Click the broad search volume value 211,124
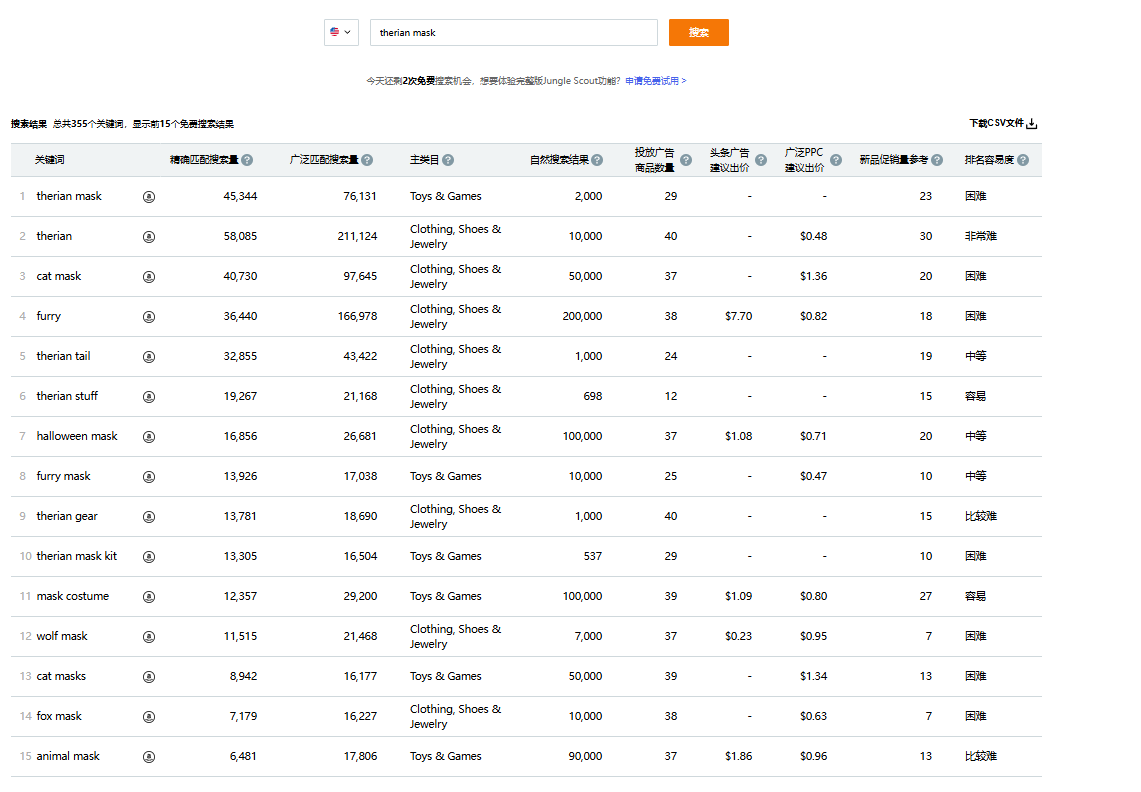The width and height of the screenshot is (1141, 792). click(x=357, y=237)
